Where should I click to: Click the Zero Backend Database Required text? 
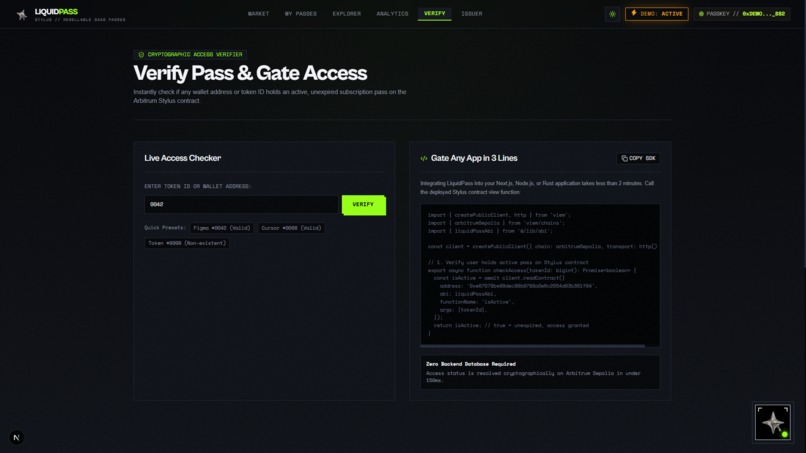point(470,364)
